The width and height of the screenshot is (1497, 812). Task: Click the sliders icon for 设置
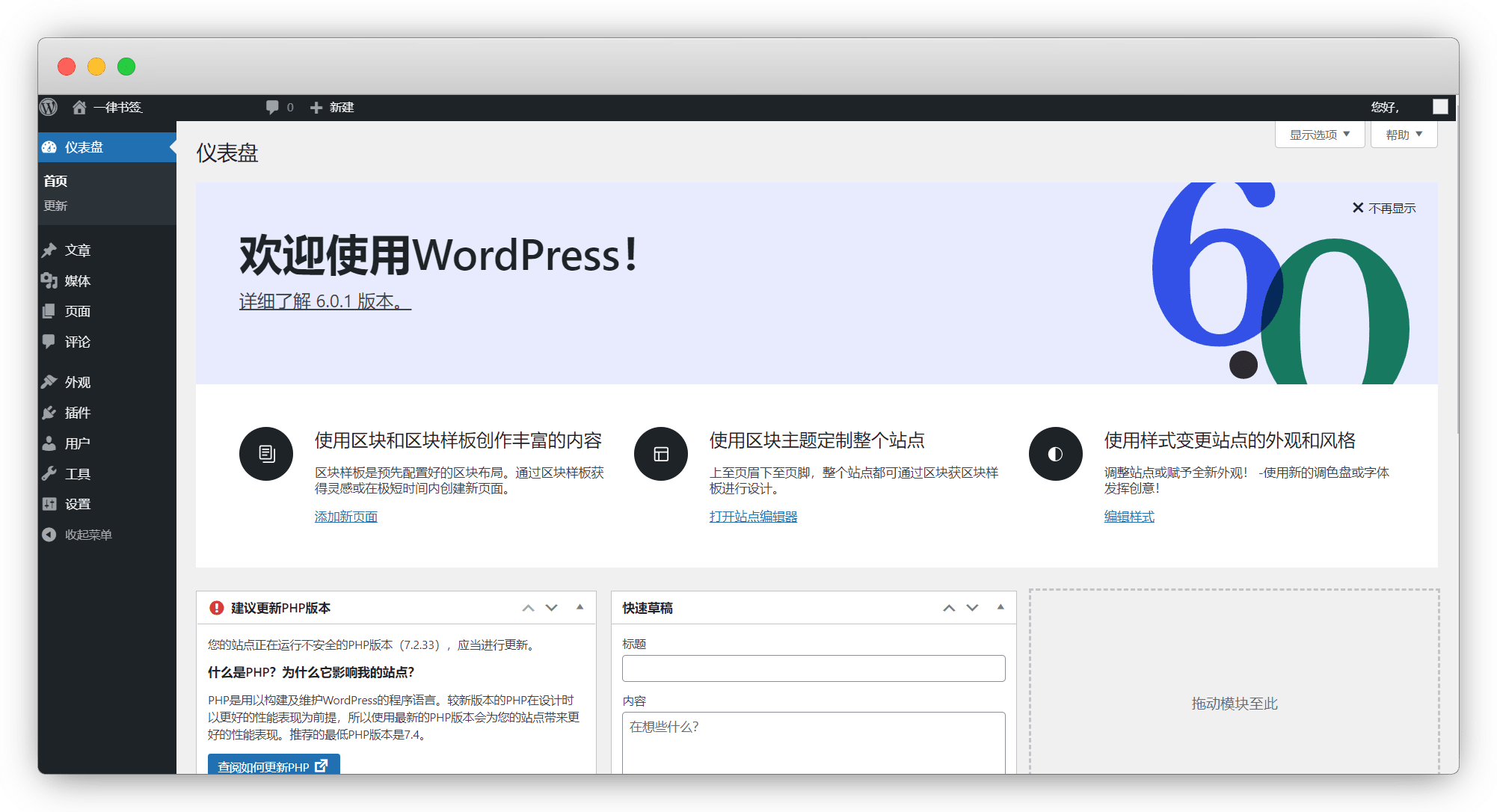tap(49, 504)
